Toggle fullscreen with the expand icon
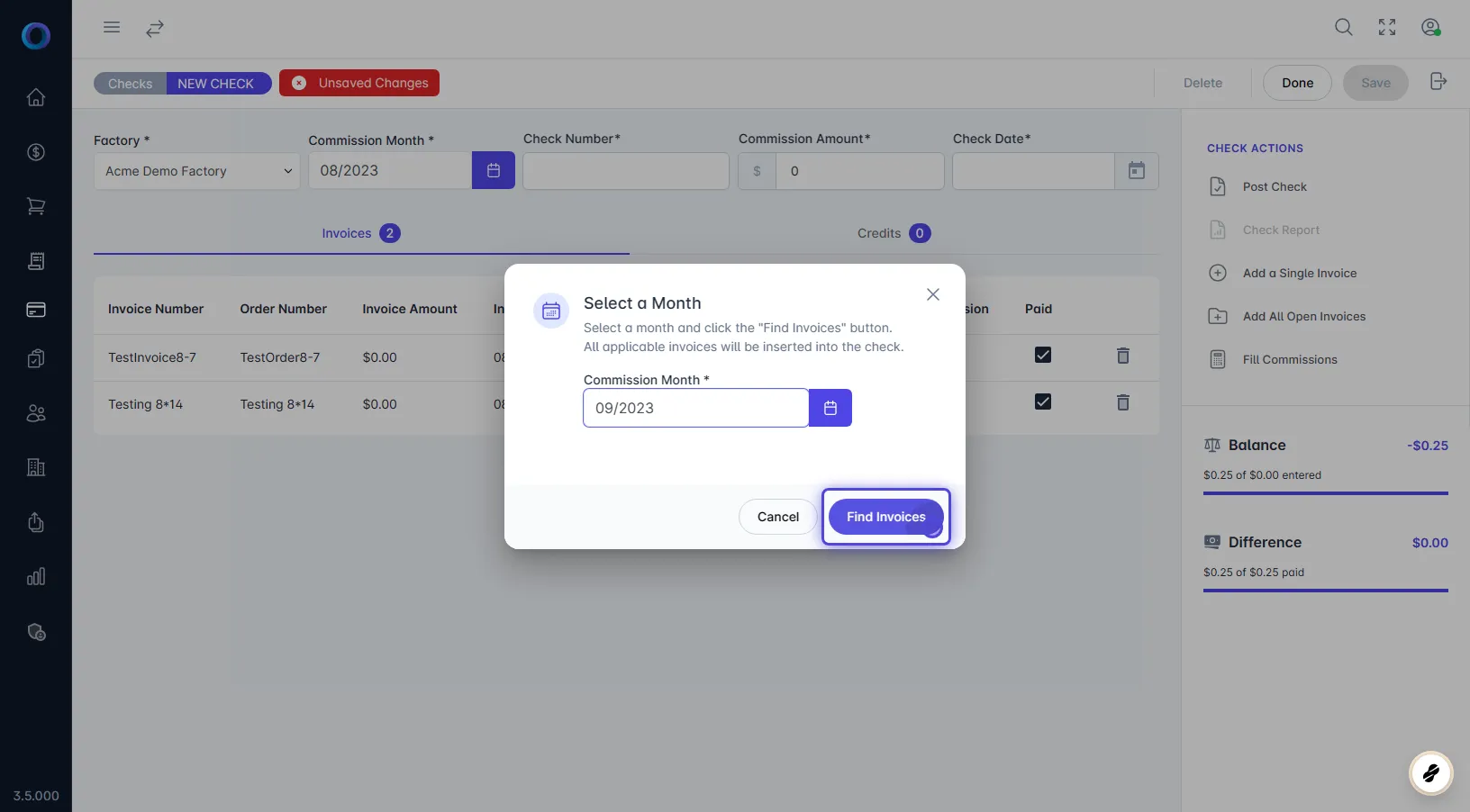1470x812 pixels. (1387, 27)
